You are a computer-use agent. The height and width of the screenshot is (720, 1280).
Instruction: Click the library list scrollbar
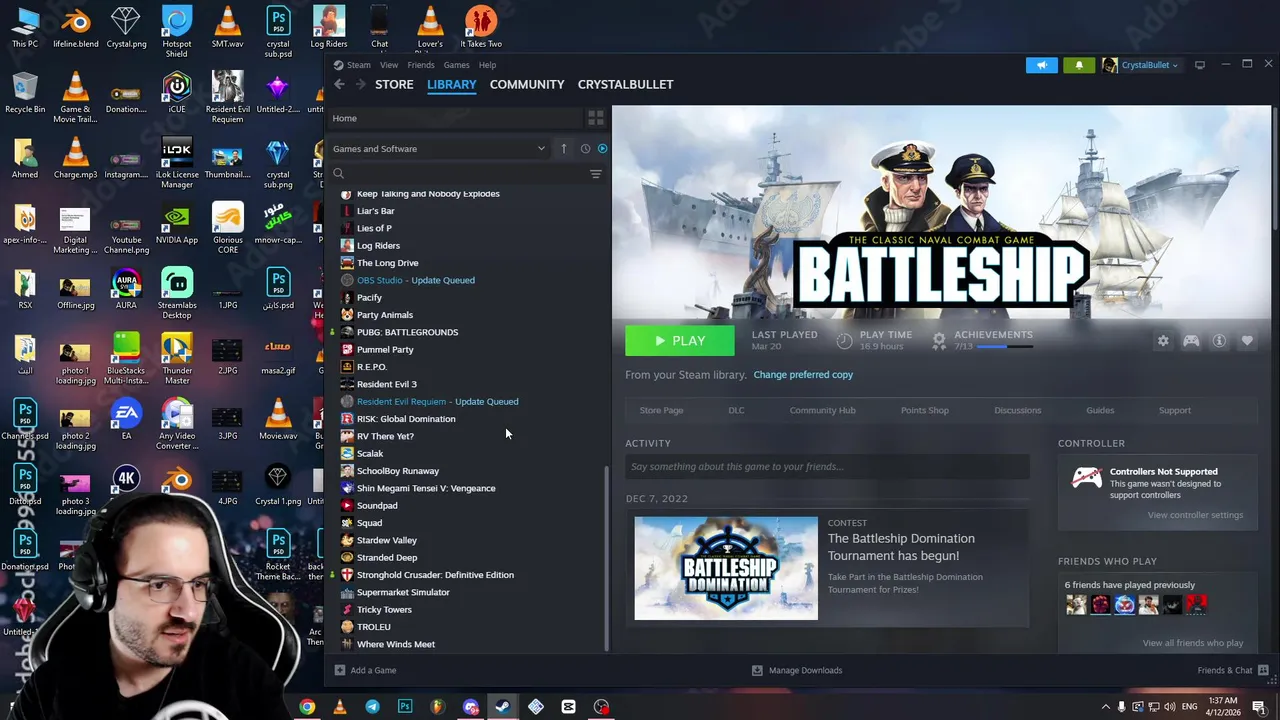[606, 558]
